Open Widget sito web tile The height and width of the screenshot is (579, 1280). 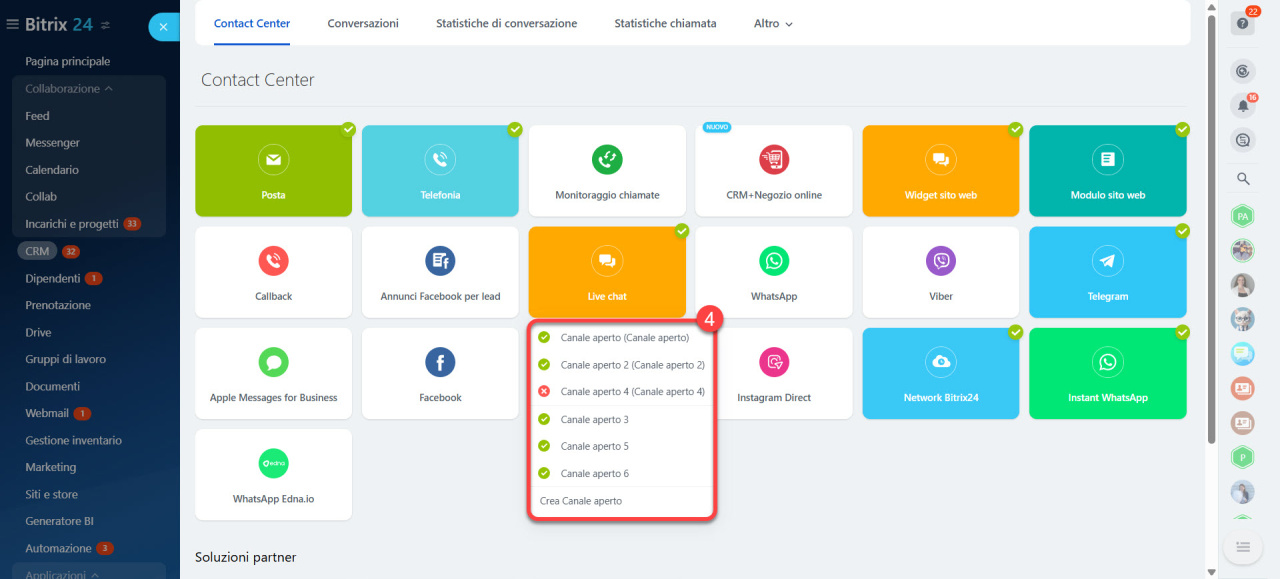coord(941,171)
